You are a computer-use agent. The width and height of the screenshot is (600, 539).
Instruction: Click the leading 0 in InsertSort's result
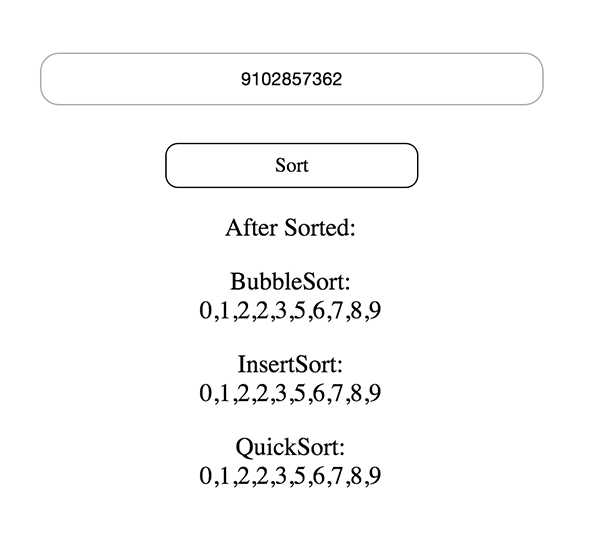pos(205,393)
